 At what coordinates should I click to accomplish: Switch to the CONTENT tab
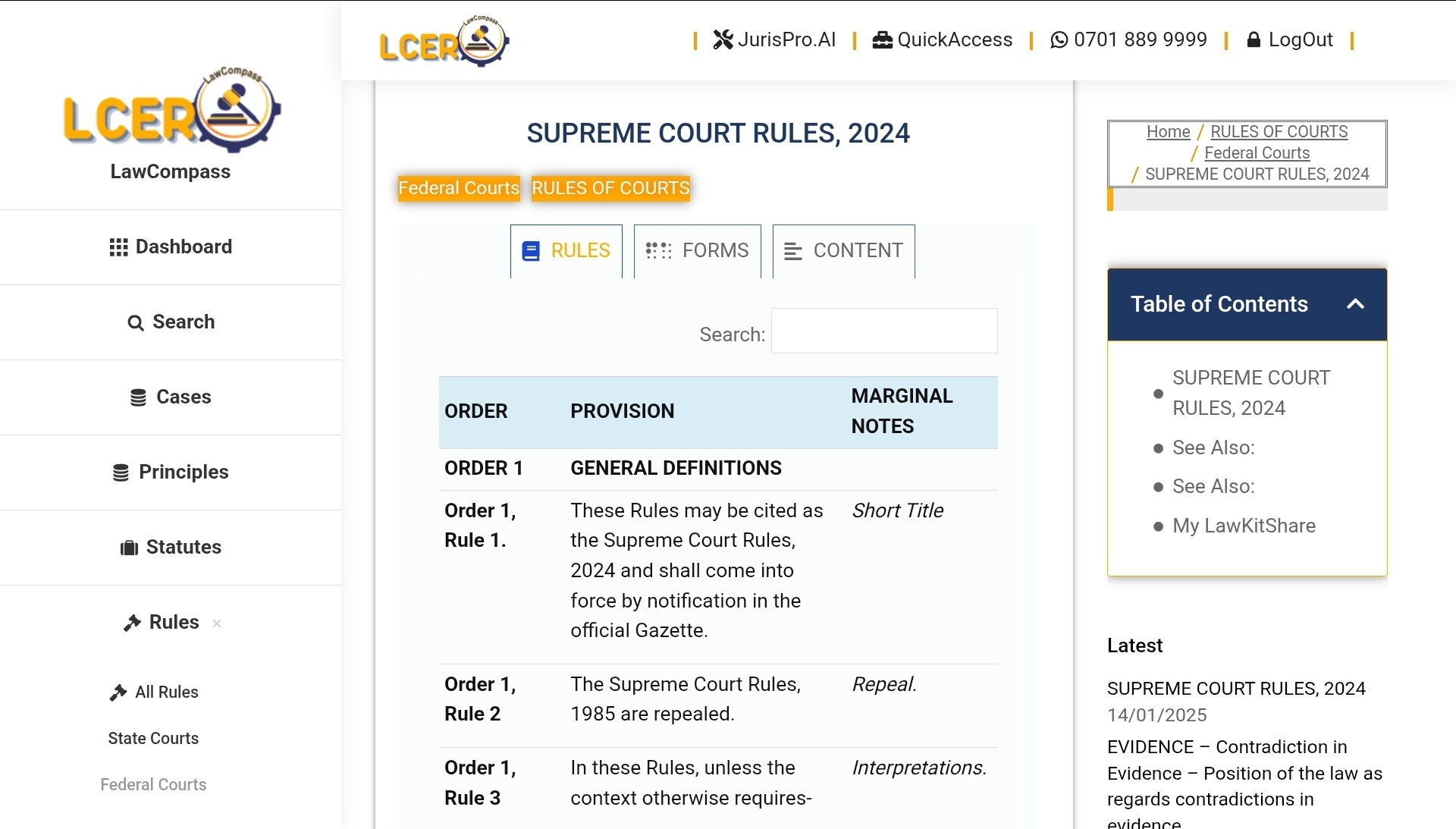coord(843,251)
